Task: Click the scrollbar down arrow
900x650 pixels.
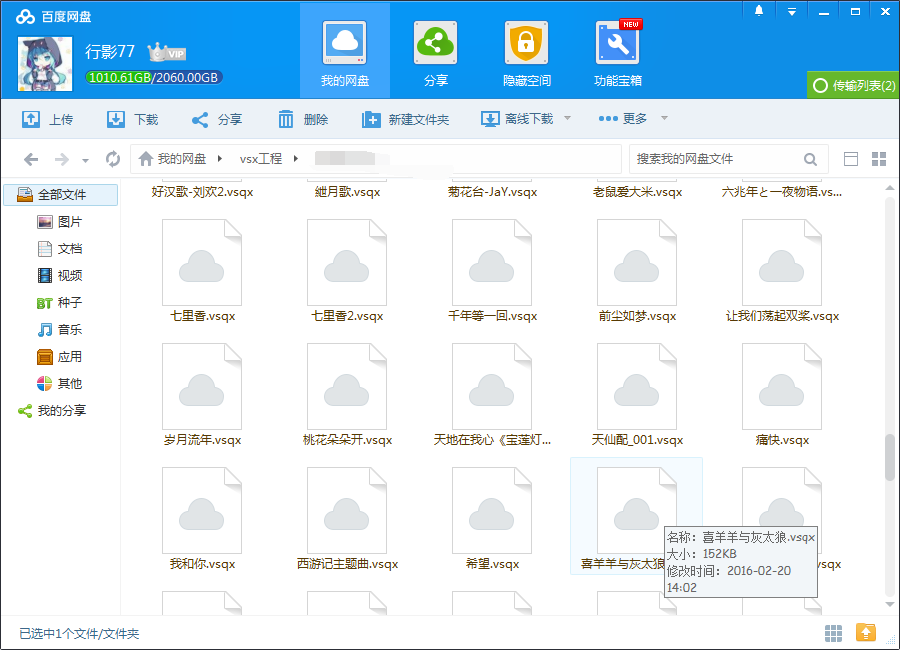Action: tap(890, 604)
